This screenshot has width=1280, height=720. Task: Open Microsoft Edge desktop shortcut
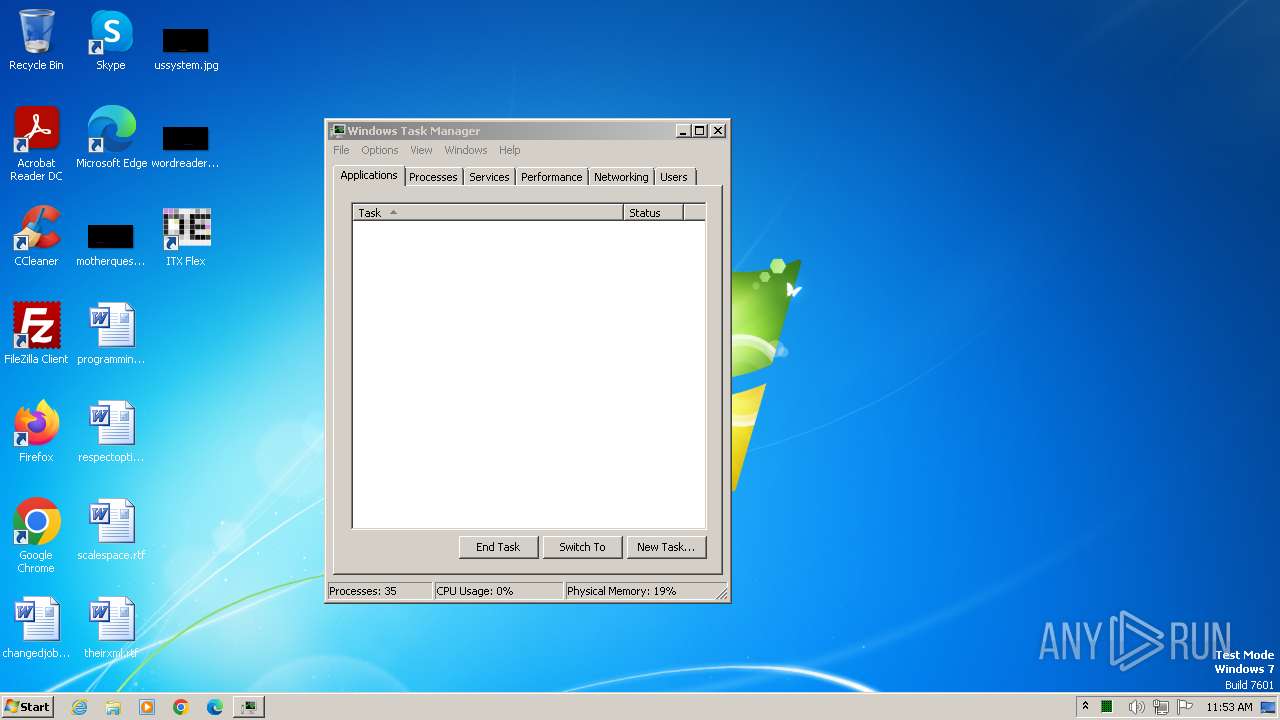[x=111, y=137]
